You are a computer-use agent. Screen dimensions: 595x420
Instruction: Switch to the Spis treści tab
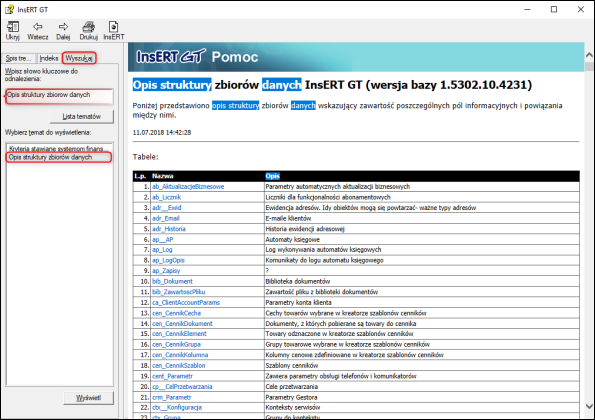[x=18, y=58]
